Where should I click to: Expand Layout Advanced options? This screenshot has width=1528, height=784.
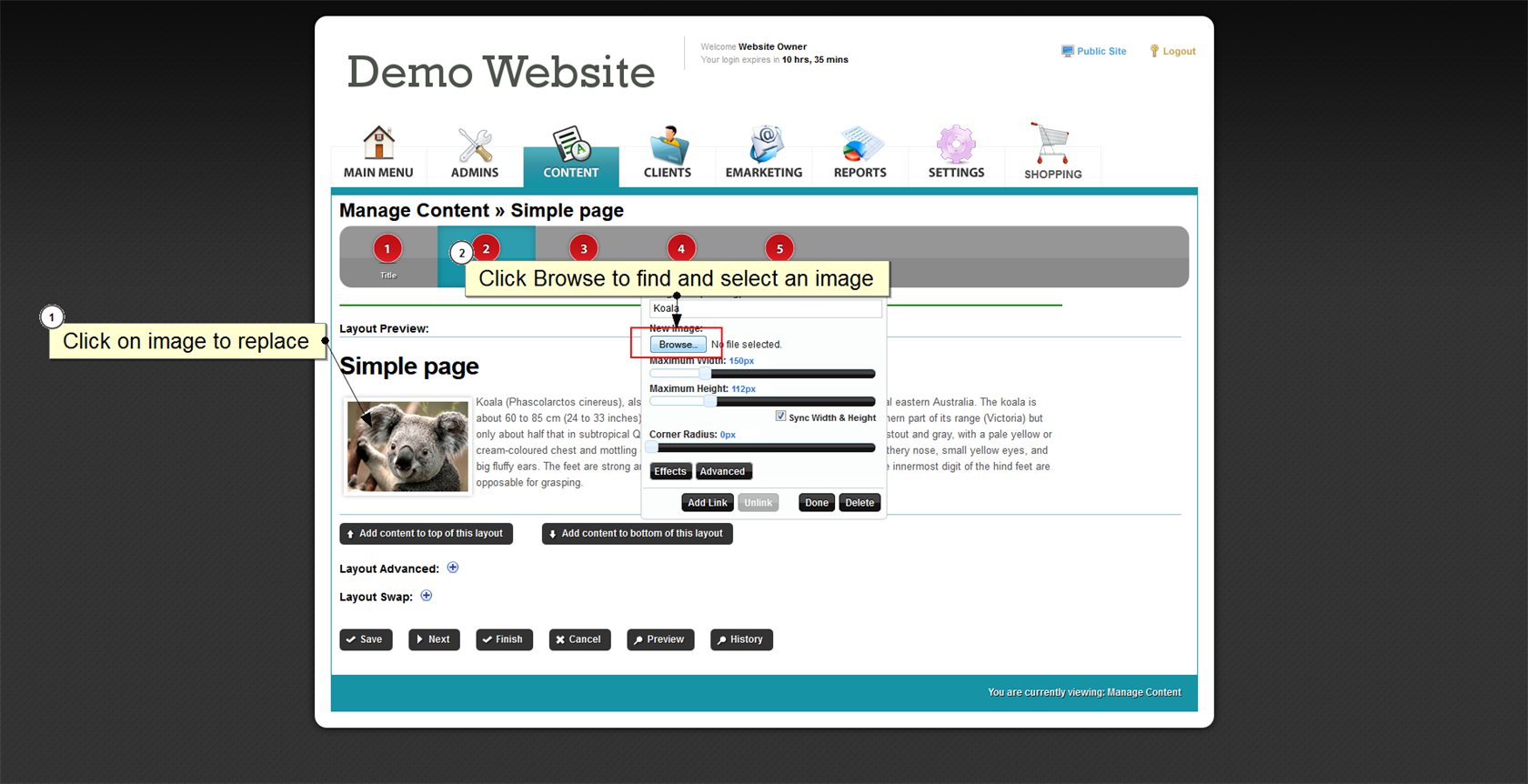point(453,568)
